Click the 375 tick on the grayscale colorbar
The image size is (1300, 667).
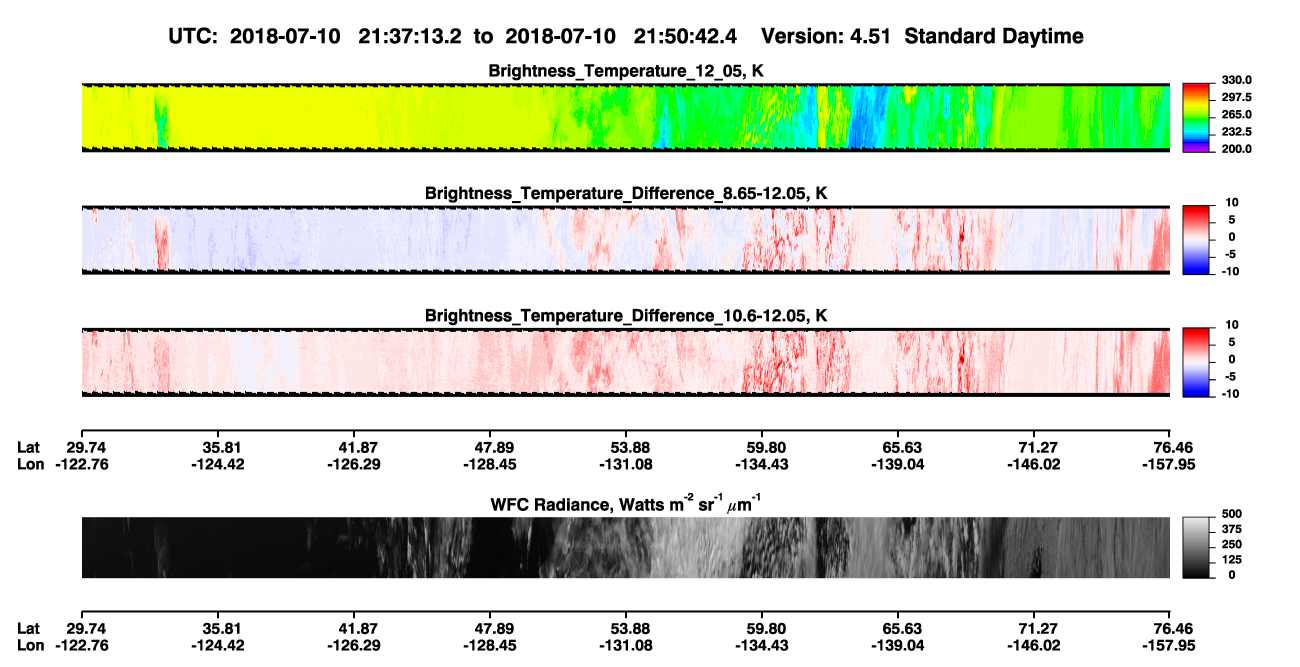(x=1232, y=531)
